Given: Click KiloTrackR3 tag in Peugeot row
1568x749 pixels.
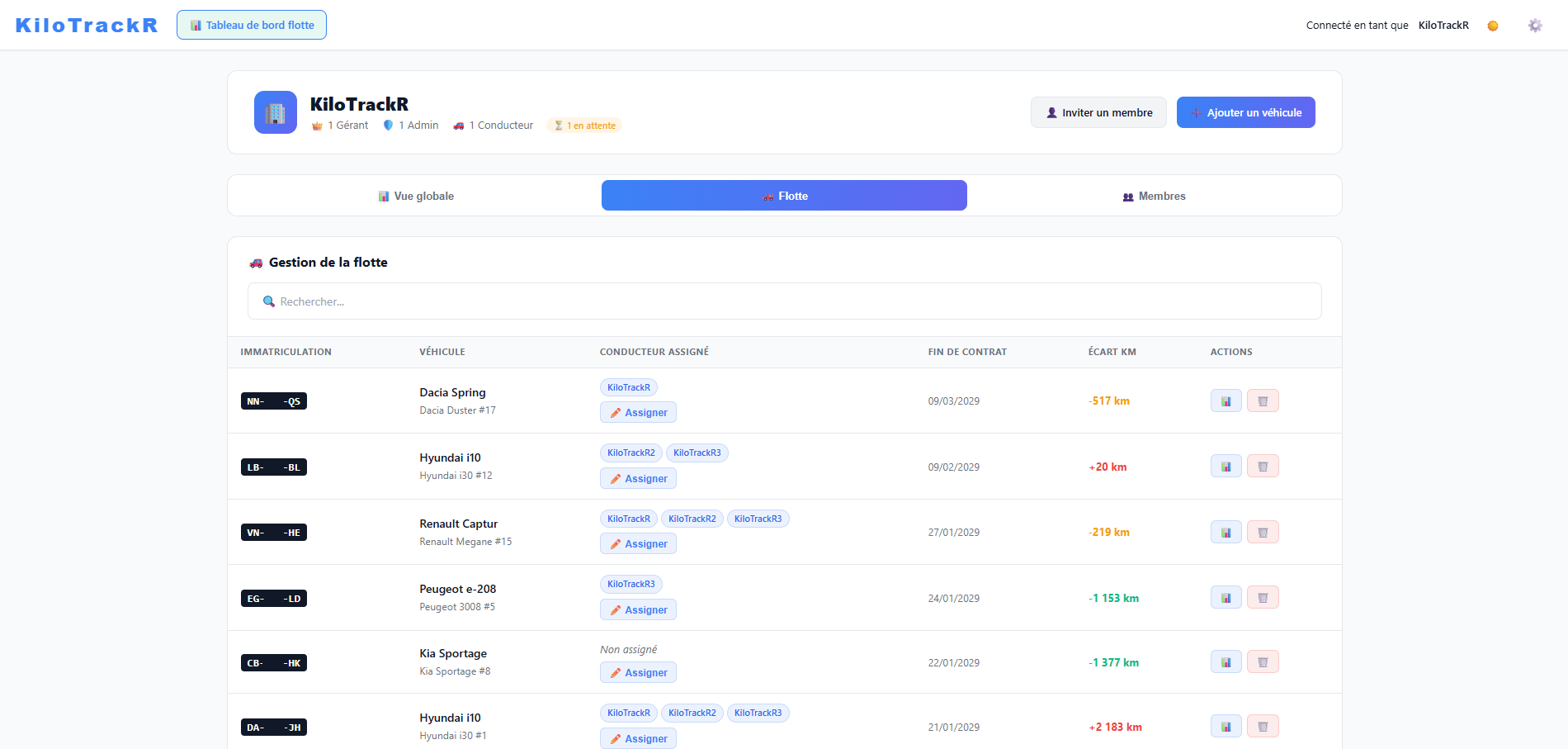Looking at the screenshot, I should pos(631,584).
